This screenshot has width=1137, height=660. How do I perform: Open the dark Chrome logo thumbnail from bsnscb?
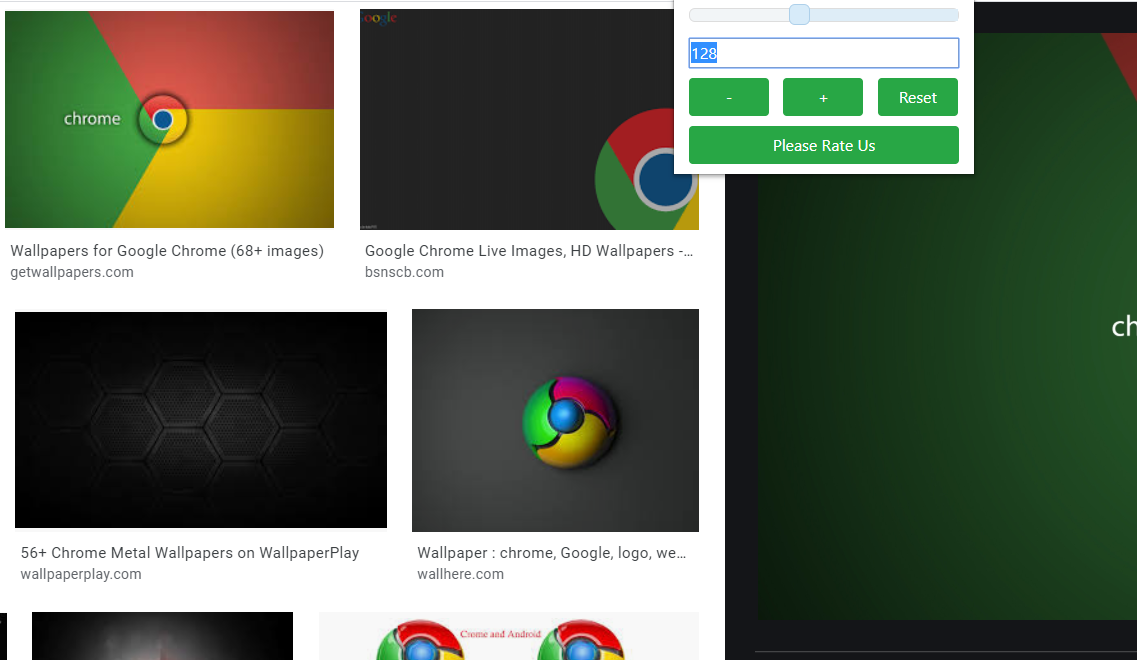tap(529, 119)
